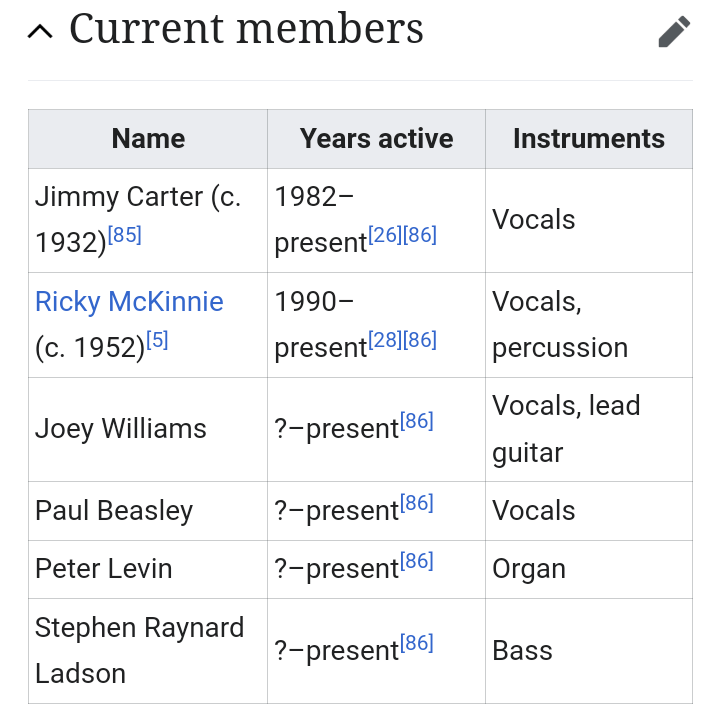Click the Peter Levin name cell
The image size is (720, 707).
point(104,569)
